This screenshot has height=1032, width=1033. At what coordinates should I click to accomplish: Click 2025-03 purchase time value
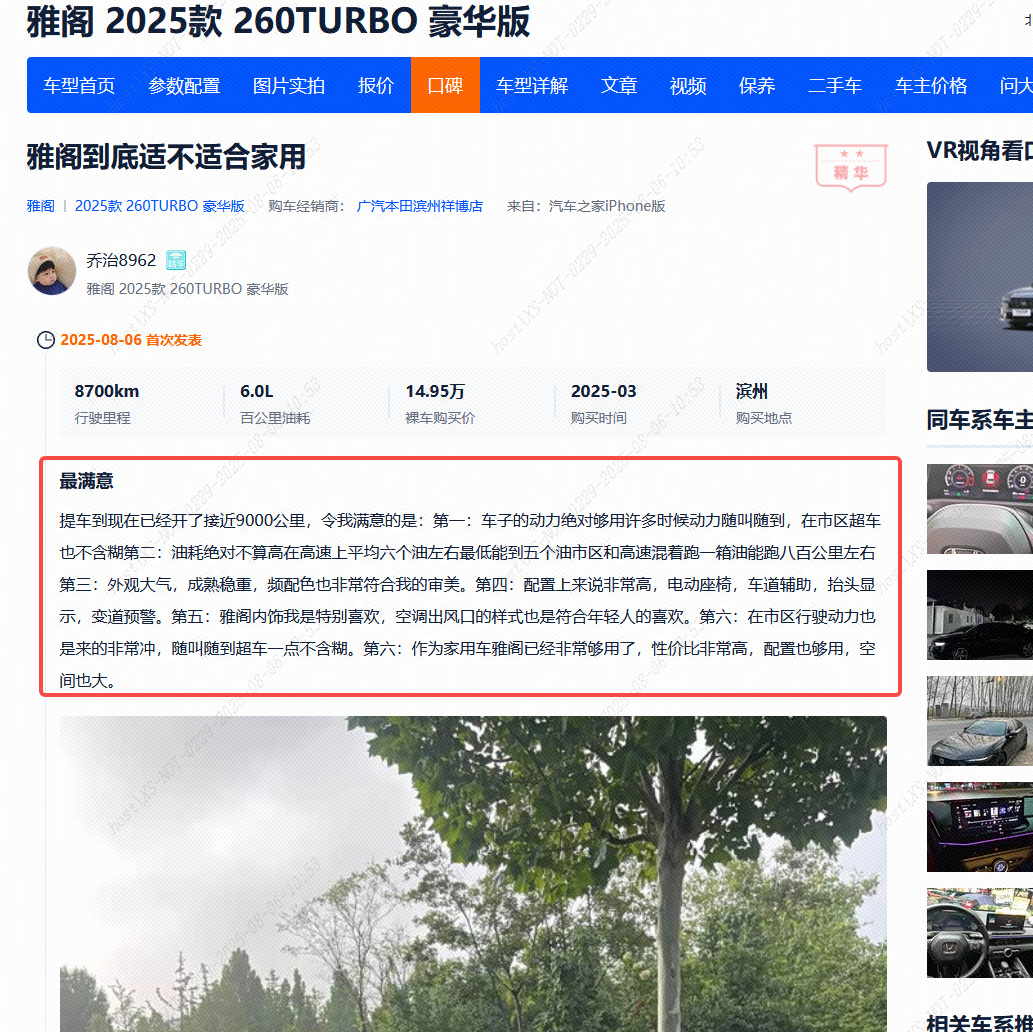coord(603,391)
